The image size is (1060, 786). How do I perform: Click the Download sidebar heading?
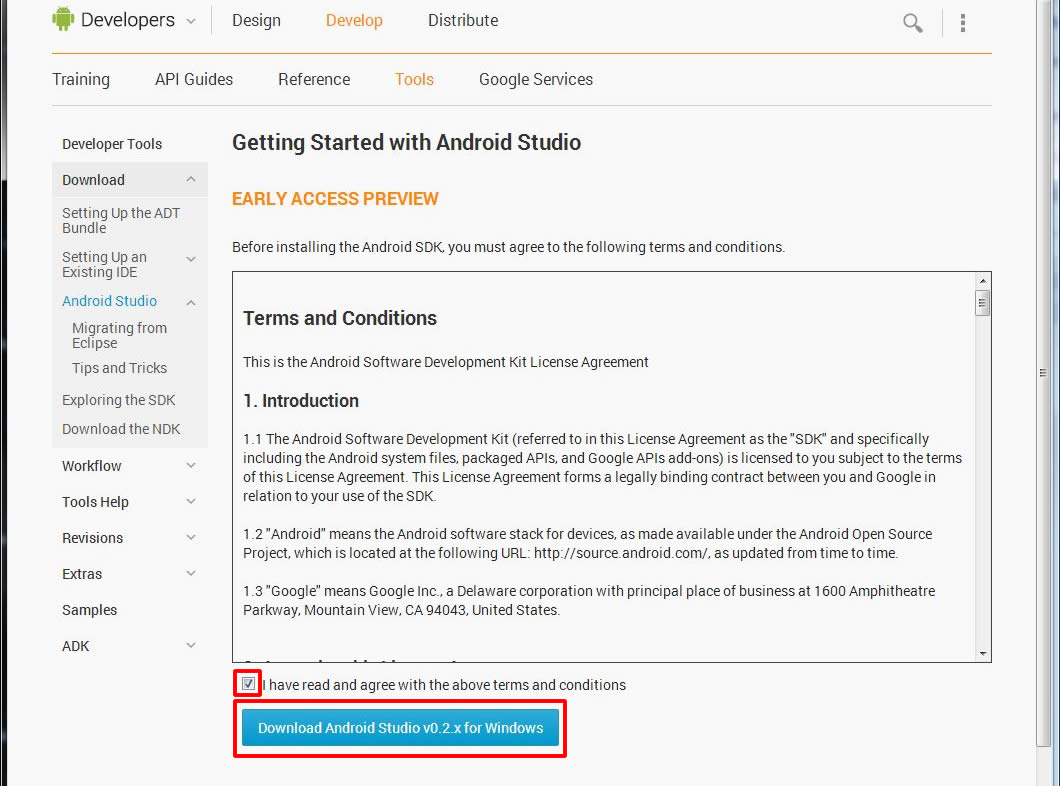coord(93,180)
